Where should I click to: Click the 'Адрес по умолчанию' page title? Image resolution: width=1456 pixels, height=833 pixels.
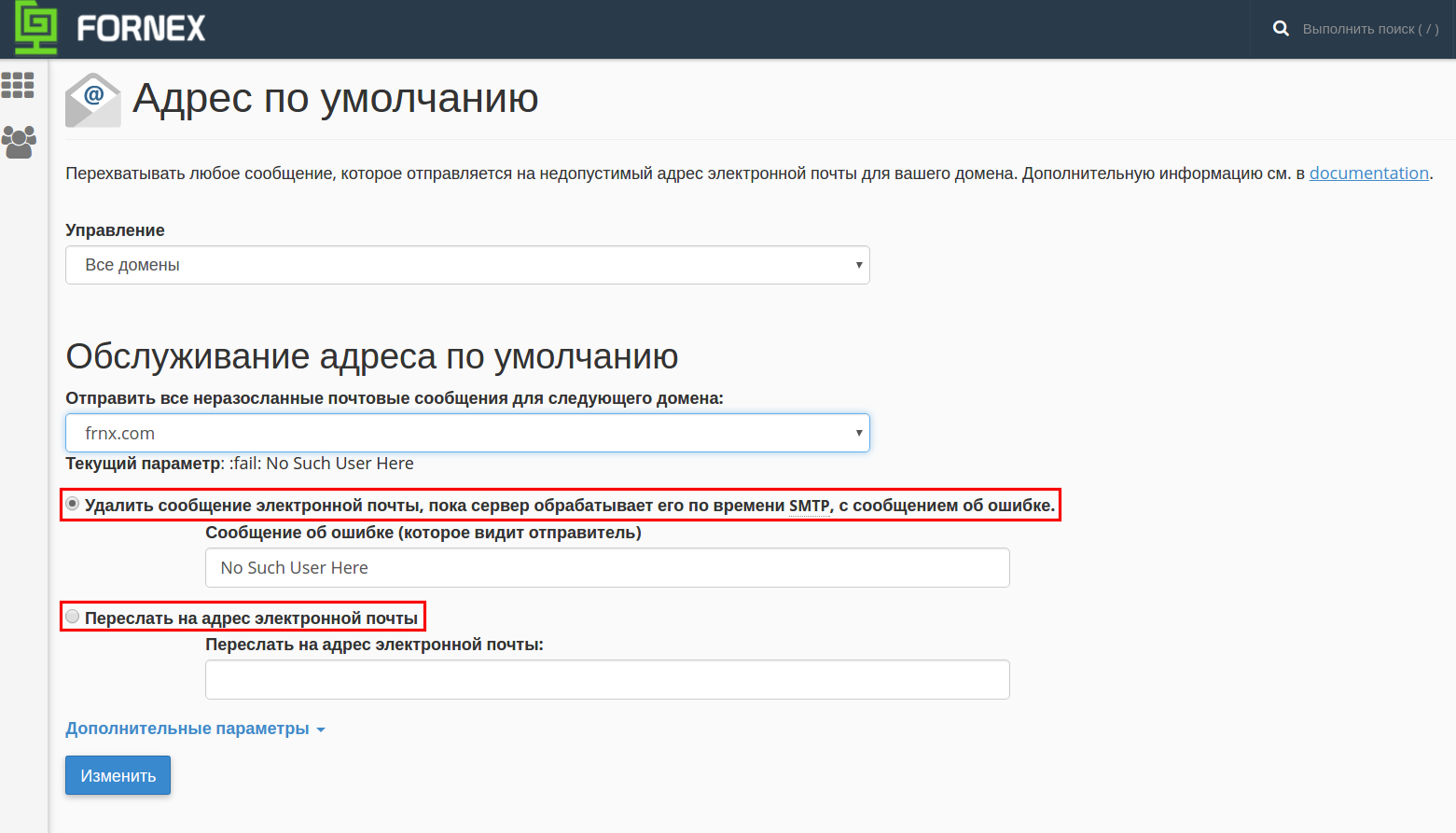336,98
